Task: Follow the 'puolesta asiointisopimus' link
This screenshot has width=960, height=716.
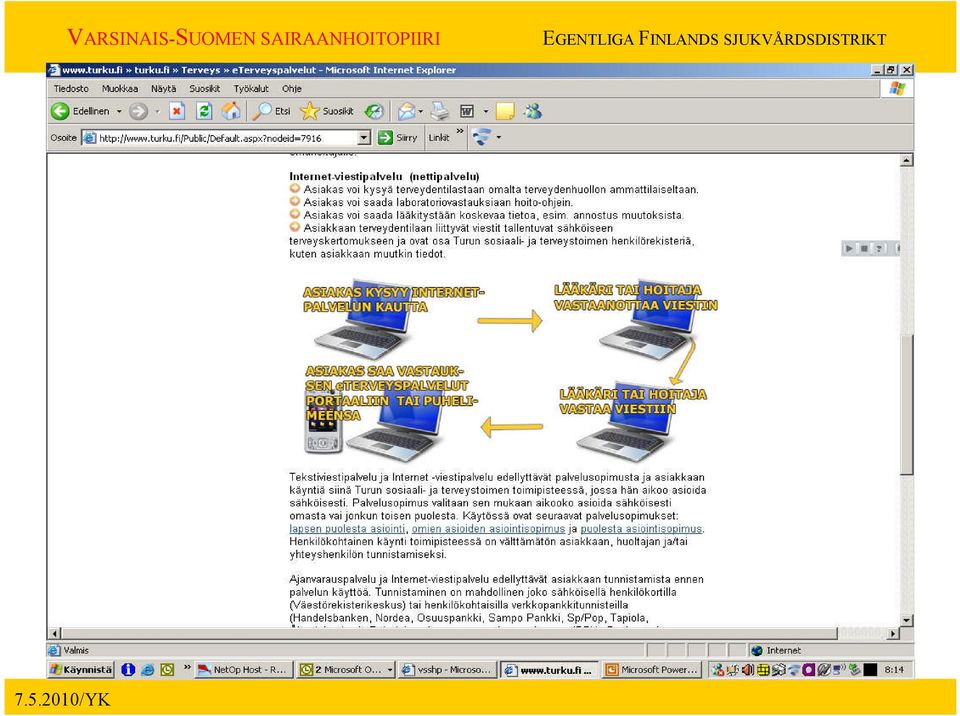Action: click(x=641, y=529)
